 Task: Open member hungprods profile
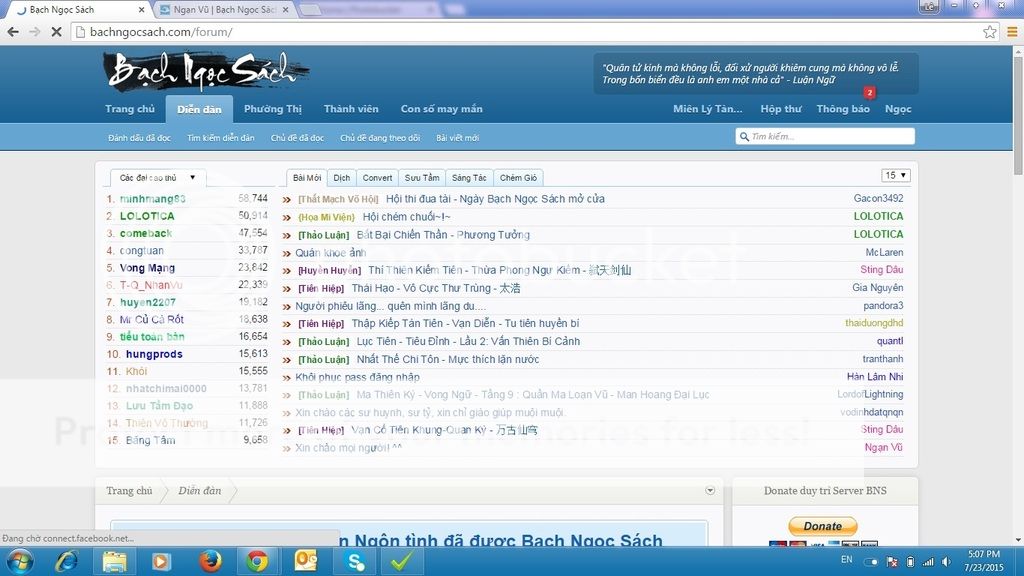pyautogui.click(x=154, y=354)
